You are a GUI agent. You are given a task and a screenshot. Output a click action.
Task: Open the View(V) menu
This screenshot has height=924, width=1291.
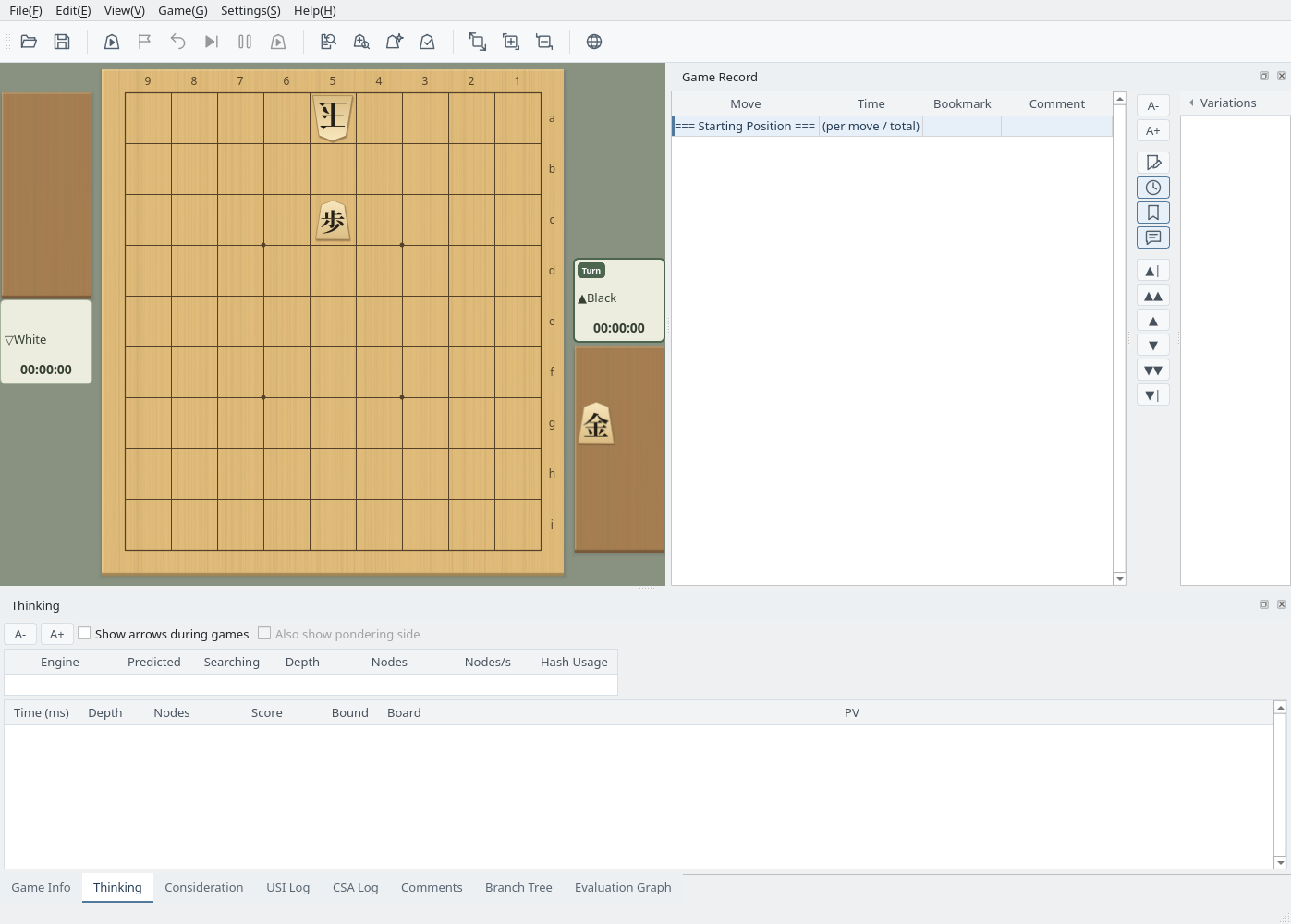coord(125,10)
